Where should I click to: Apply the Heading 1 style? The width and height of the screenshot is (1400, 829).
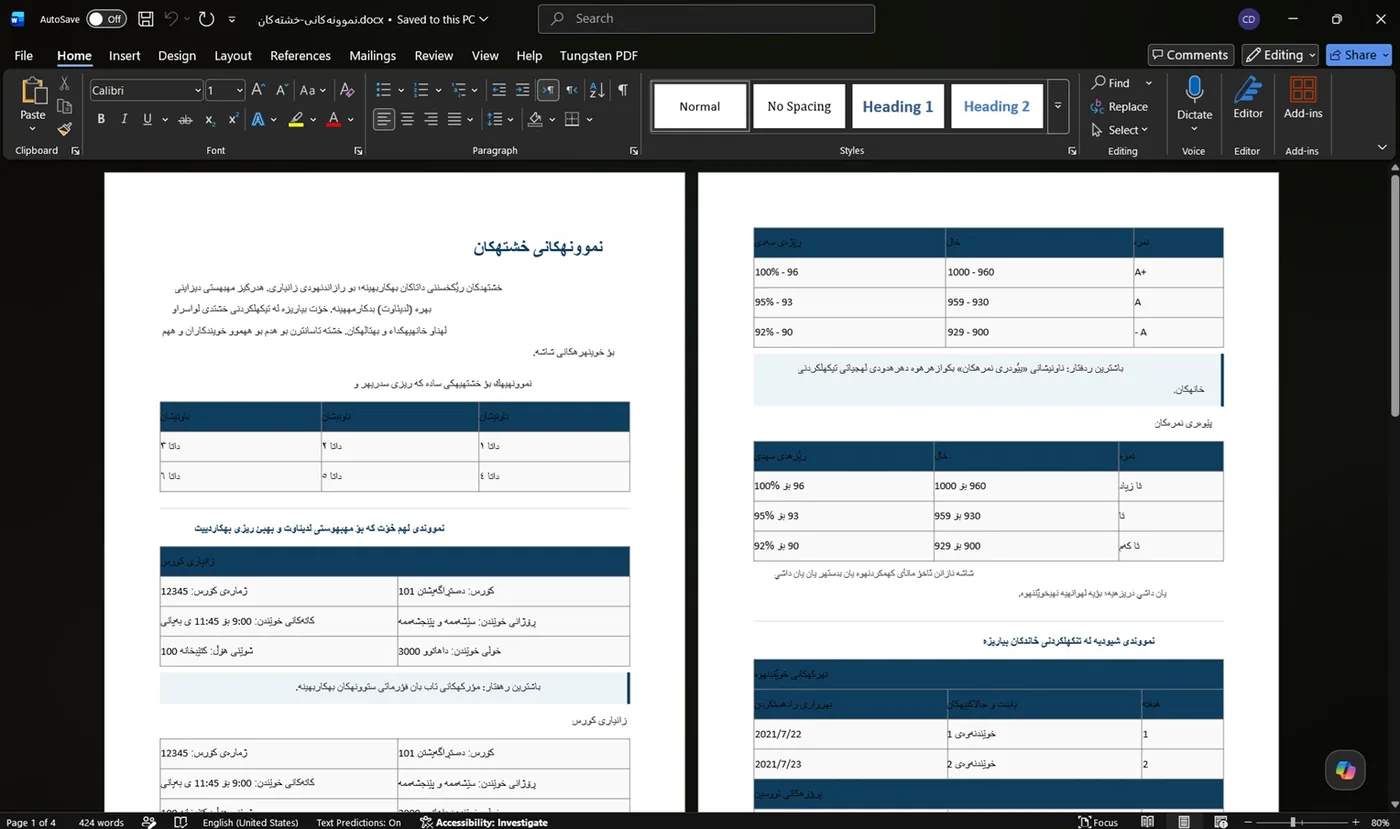[897, 106]
